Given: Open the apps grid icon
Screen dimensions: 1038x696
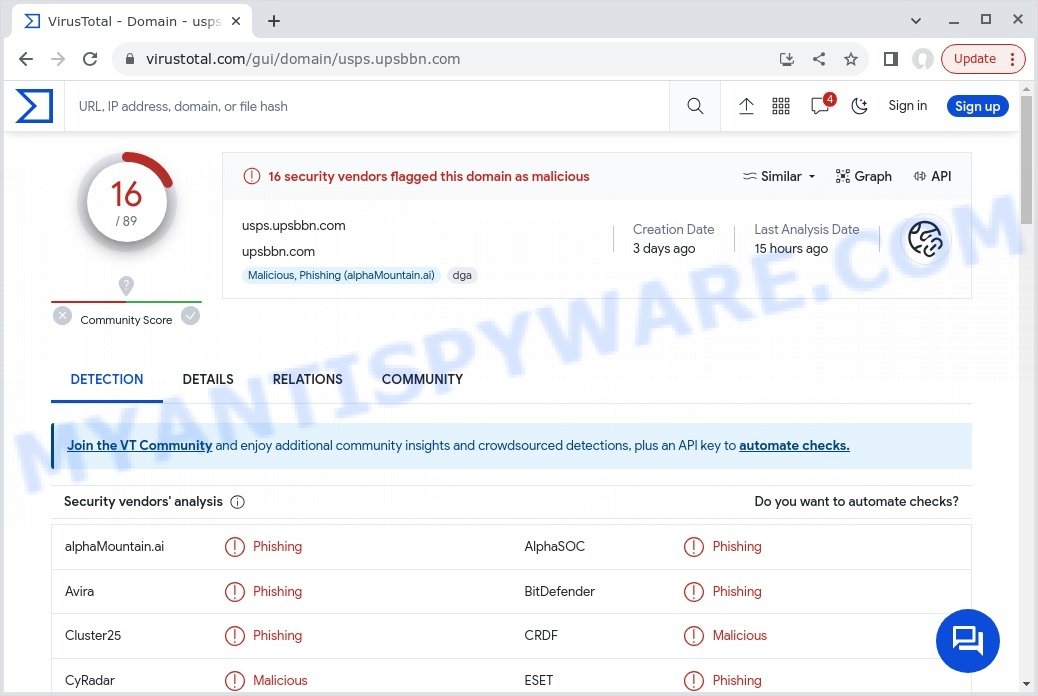Looking at the screenshot, I should 780,106.
